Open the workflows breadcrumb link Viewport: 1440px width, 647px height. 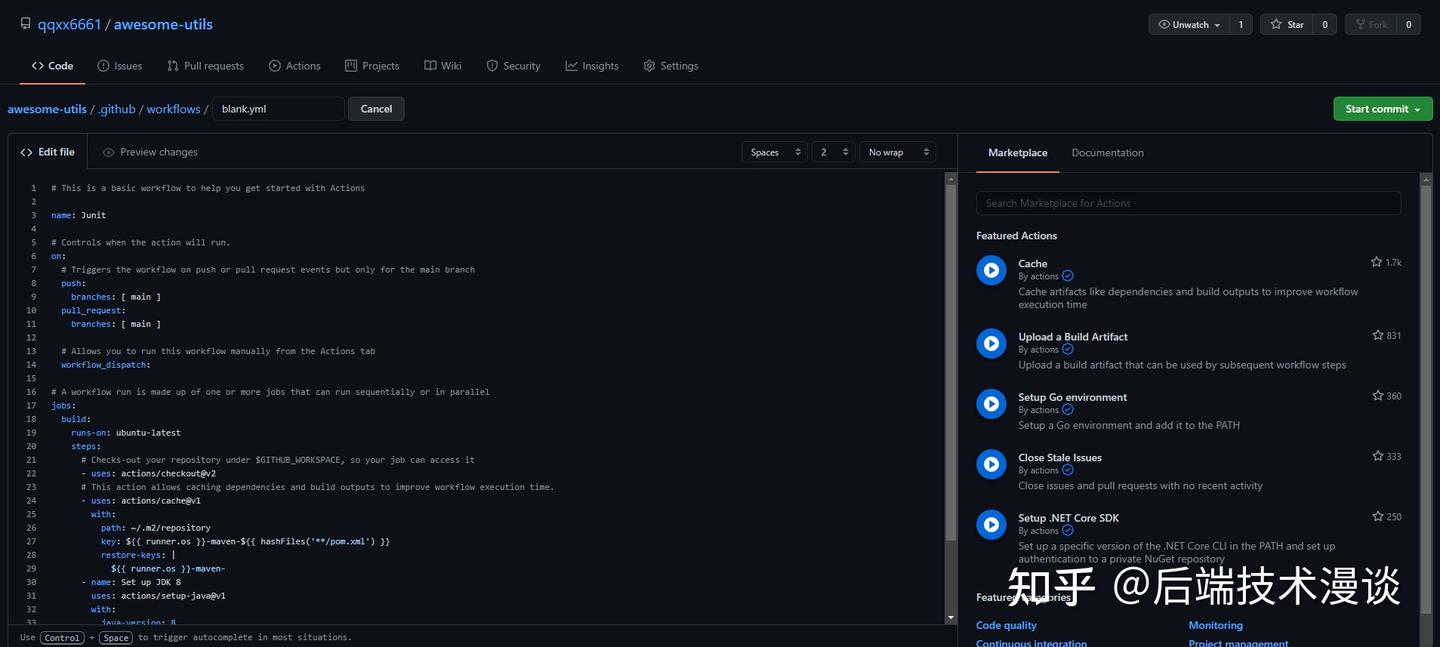coord(173,109)
